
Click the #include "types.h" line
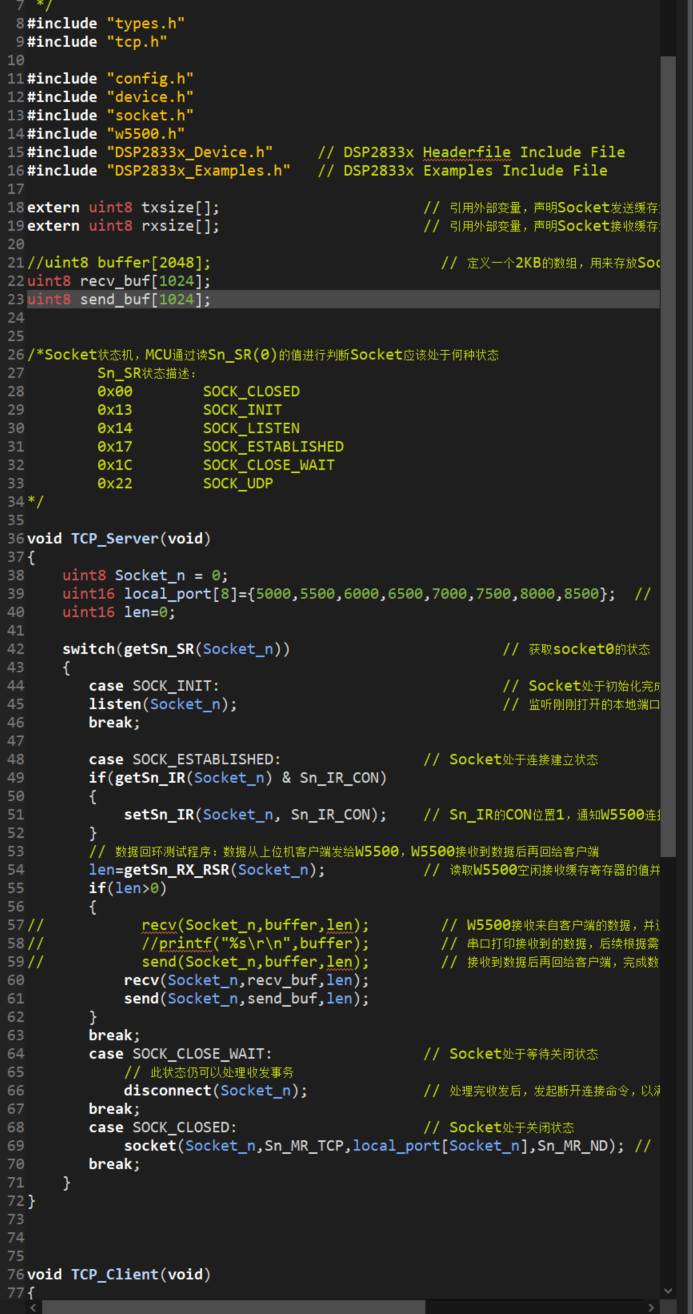tap(106, 23)
